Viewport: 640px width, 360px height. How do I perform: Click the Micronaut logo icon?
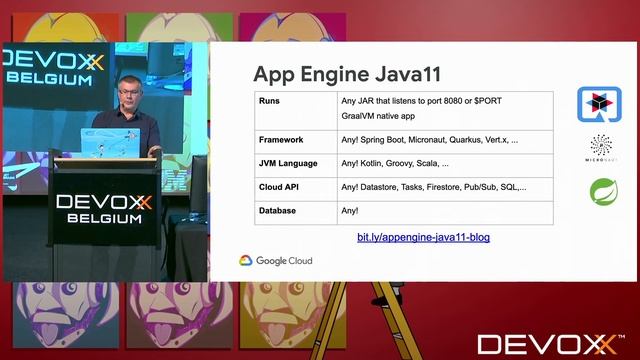tap(601, 148)
